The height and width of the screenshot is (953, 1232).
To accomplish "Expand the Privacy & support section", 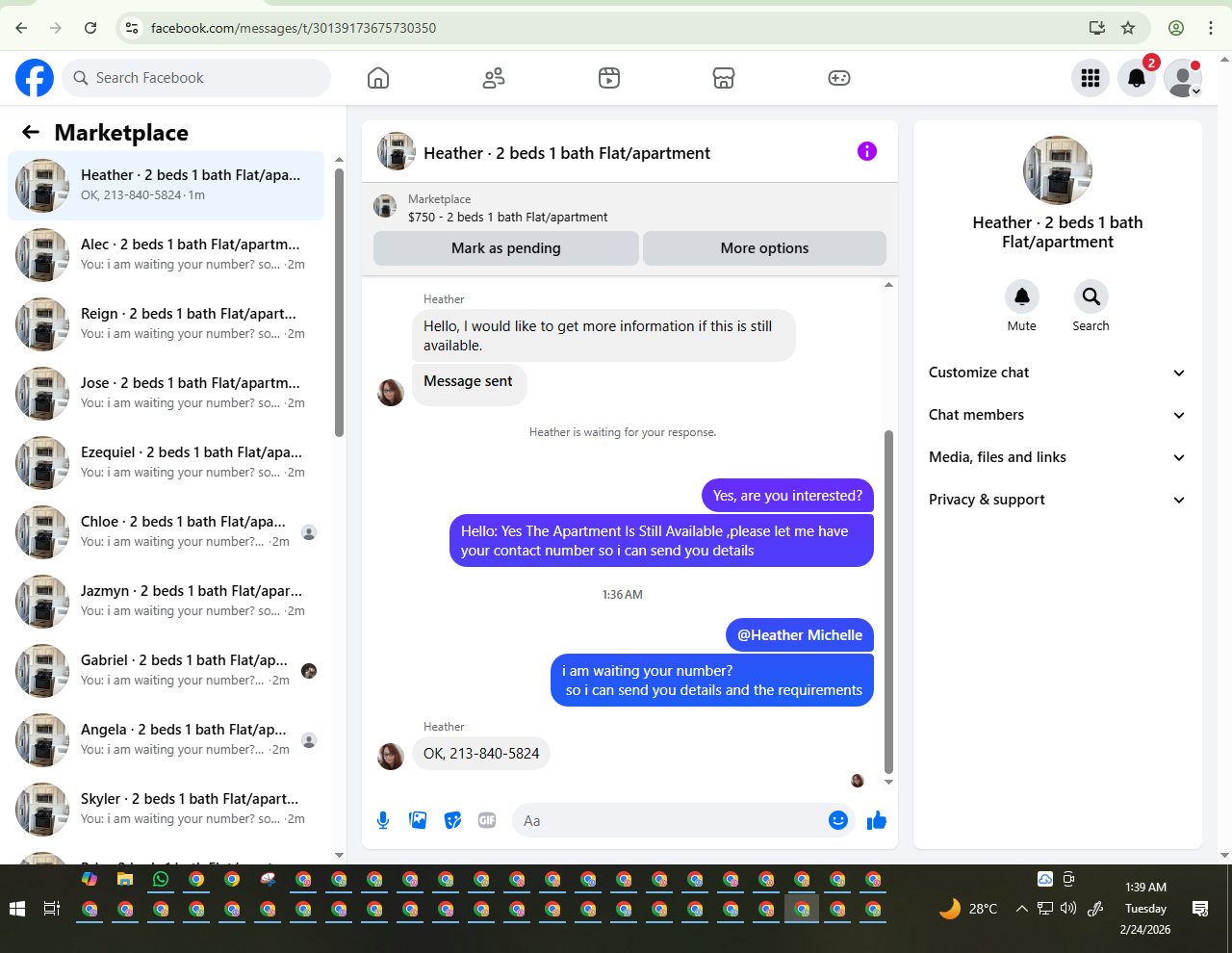I will [1058, 500].
